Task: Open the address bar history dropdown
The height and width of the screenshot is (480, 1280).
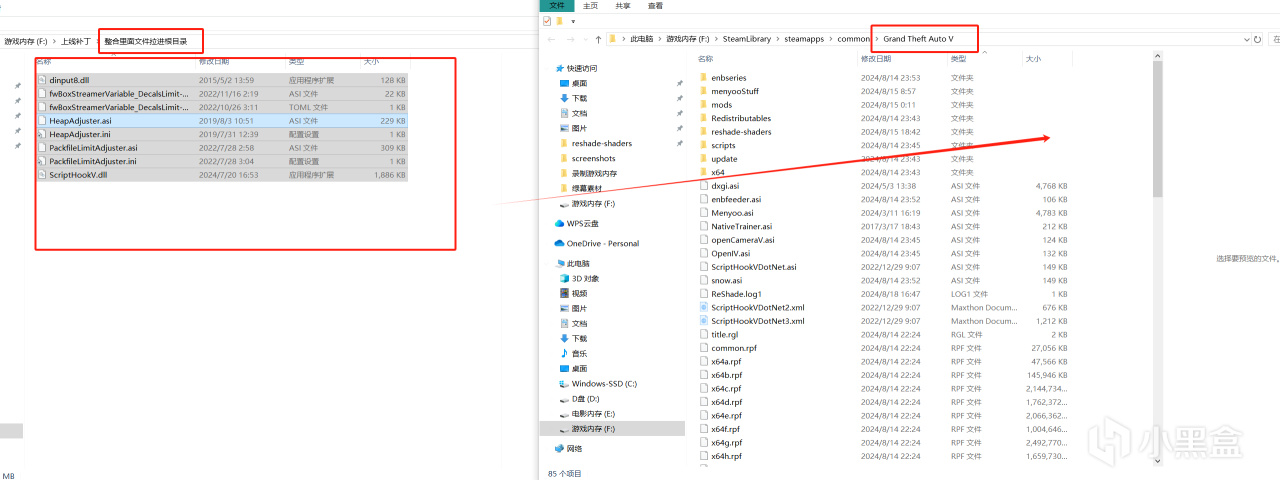Action: pyautogui.click(x=1245, y=39)
